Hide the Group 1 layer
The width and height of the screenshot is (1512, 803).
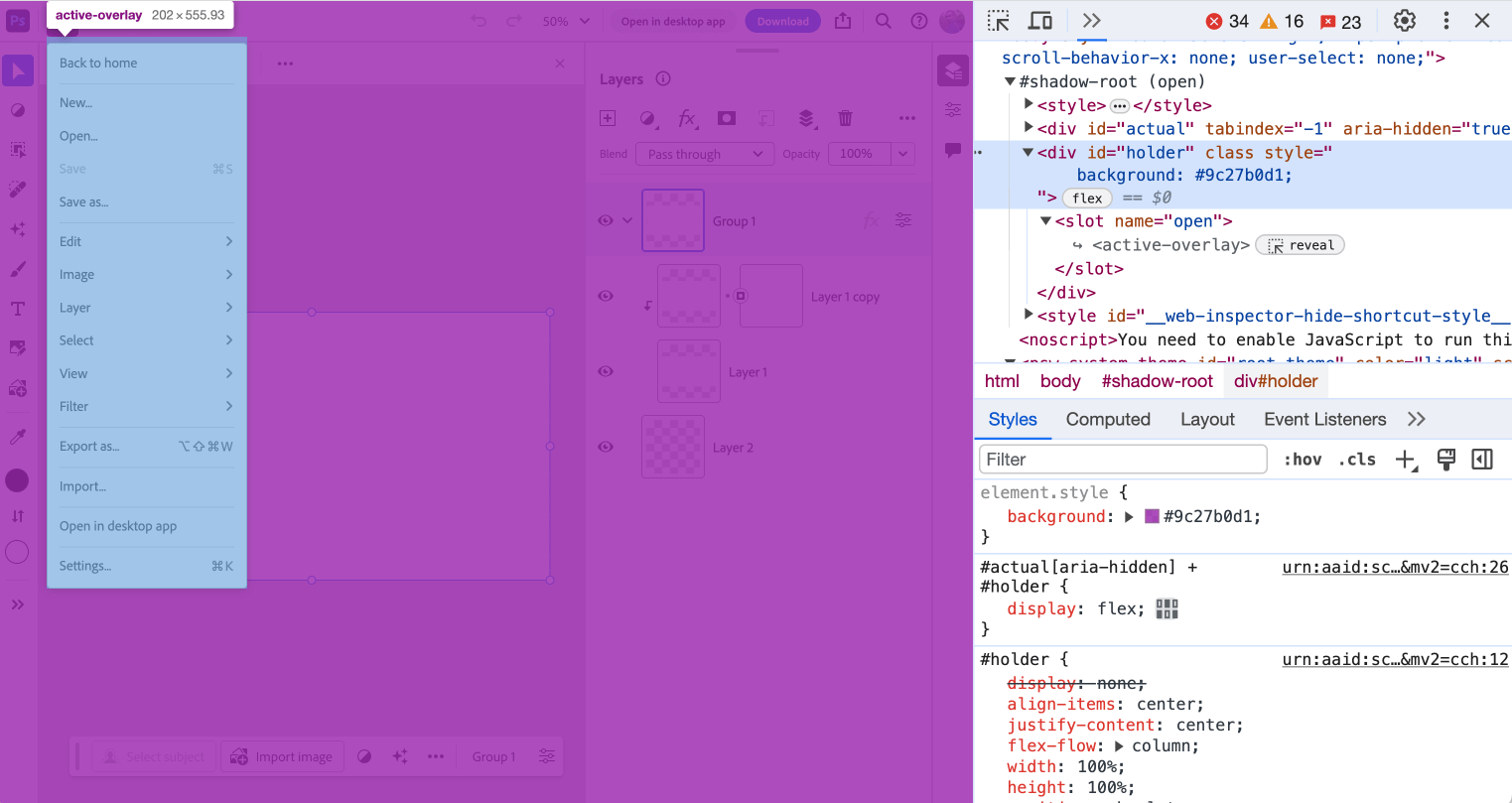click(x=606, y=220)
